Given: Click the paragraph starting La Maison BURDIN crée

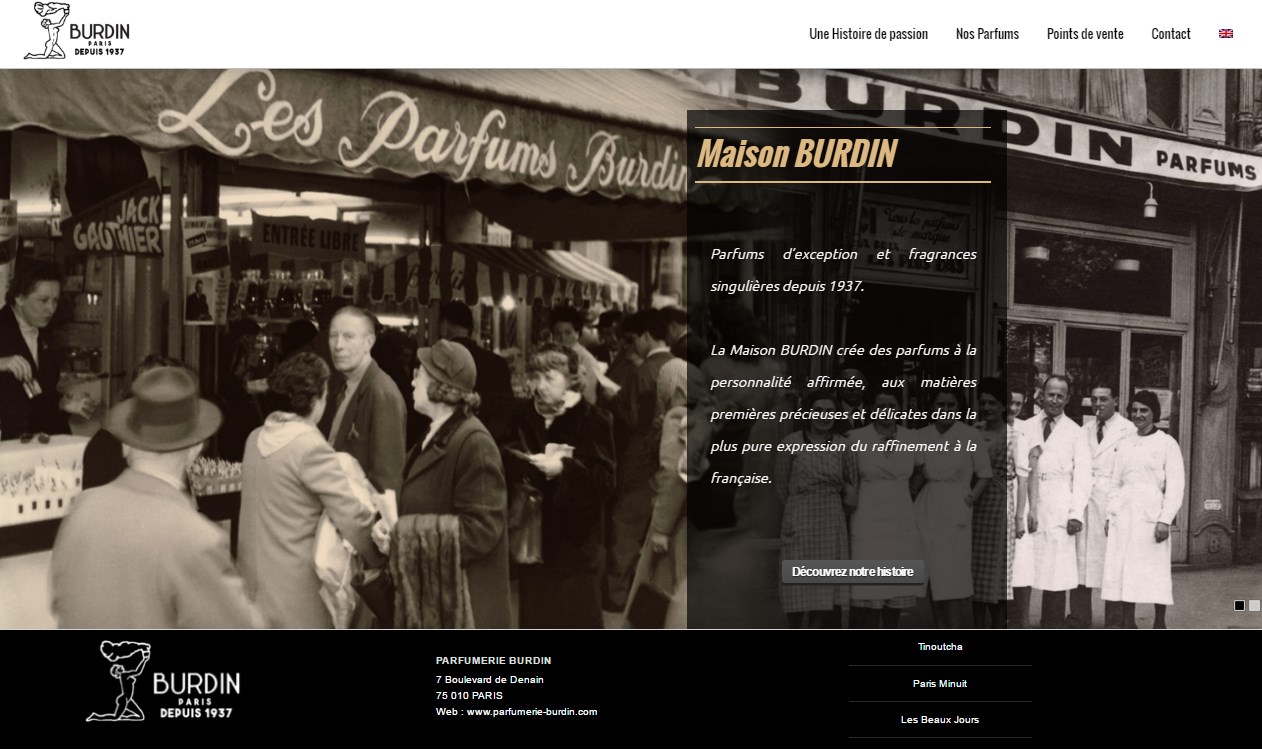Looking at the screenshot, I should click(843, 414).
